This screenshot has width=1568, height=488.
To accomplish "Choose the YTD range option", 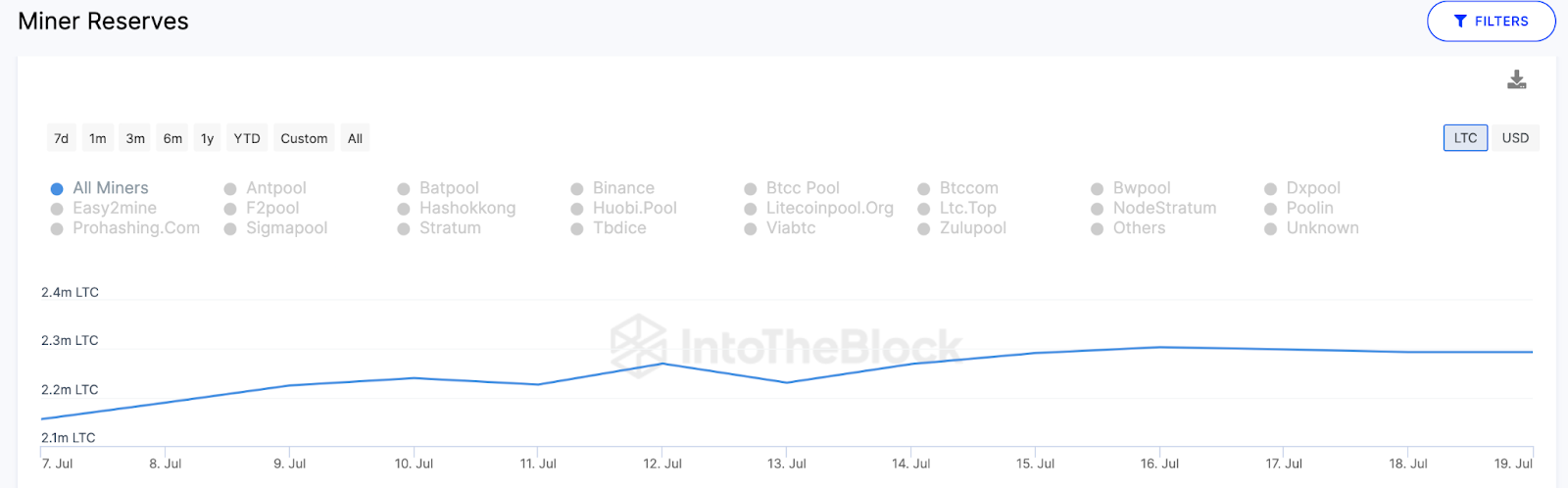I will click(x=247, y=138).
